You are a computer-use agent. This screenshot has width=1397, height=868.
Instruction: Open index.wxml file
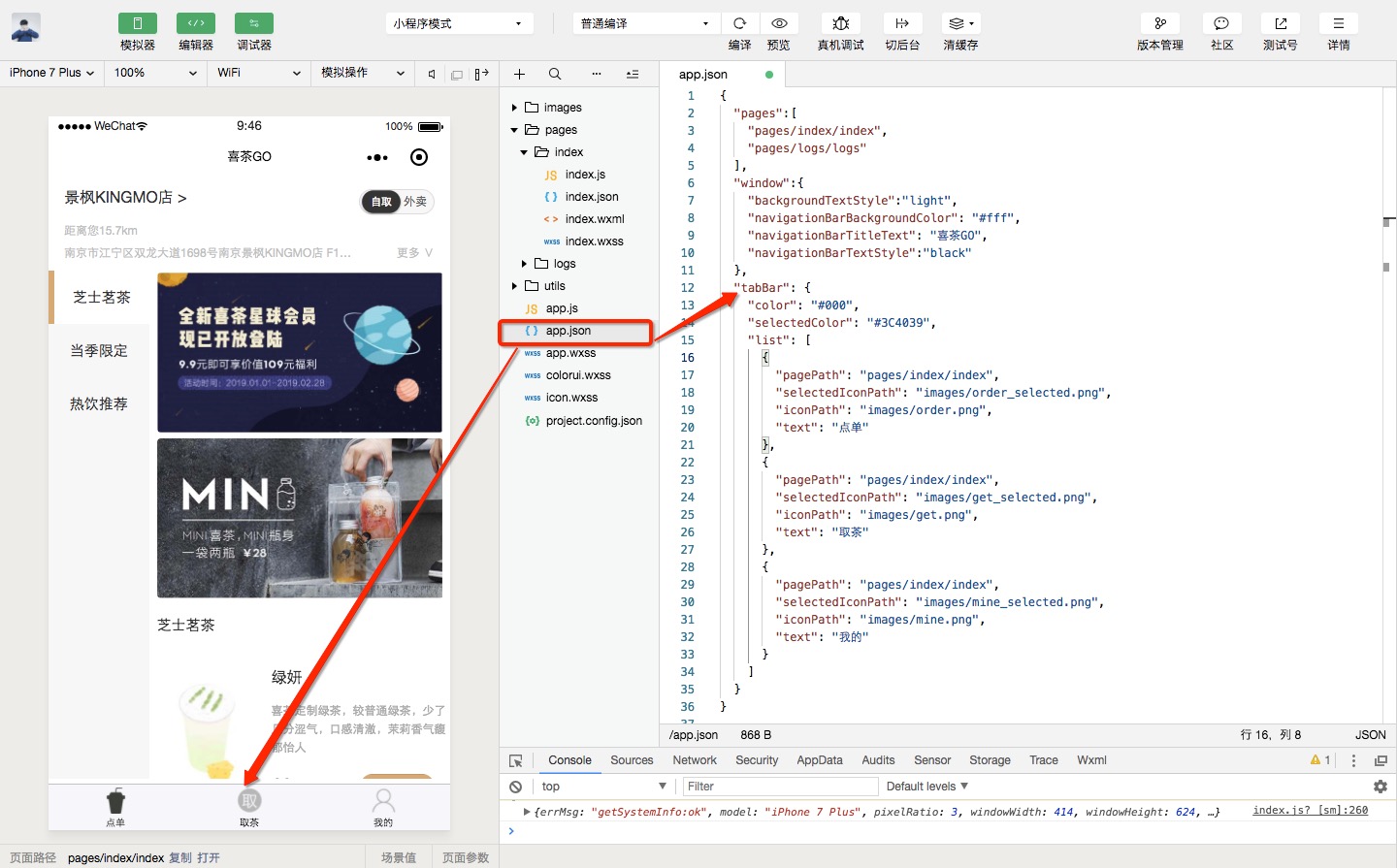coord(595,219)
